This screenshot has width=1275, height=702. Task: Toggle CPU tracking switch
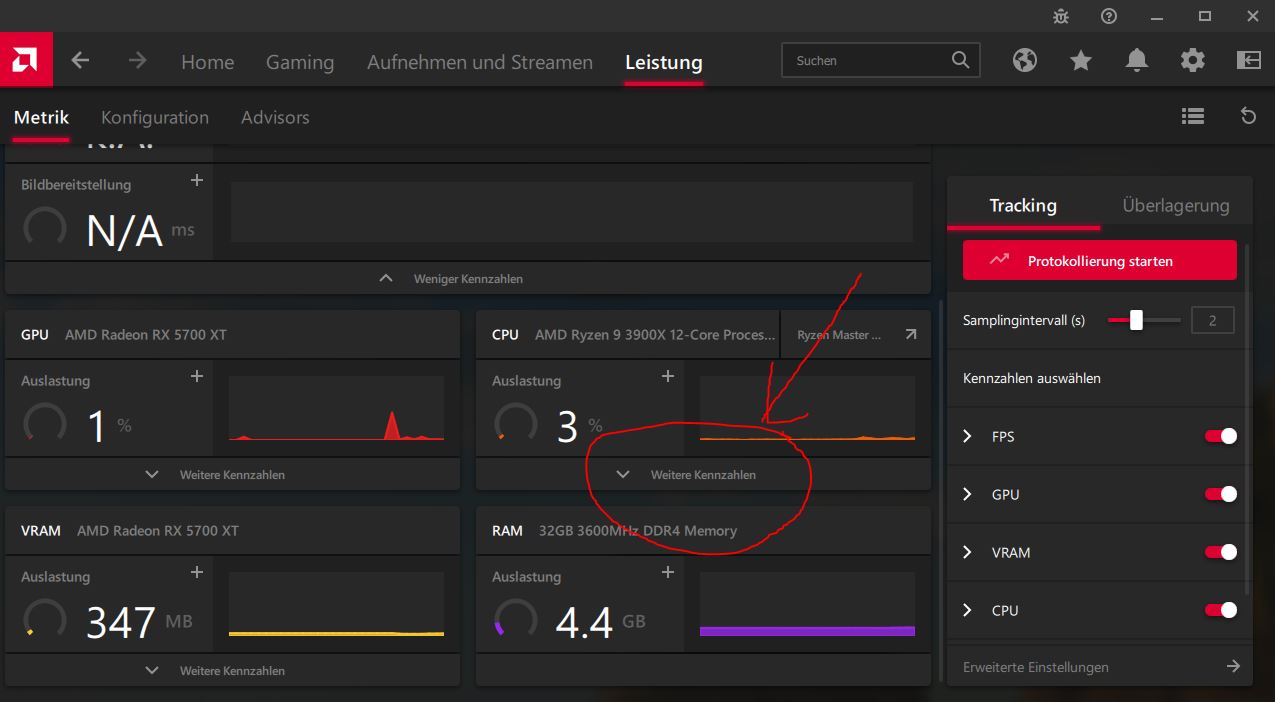tap(1221, 610)
